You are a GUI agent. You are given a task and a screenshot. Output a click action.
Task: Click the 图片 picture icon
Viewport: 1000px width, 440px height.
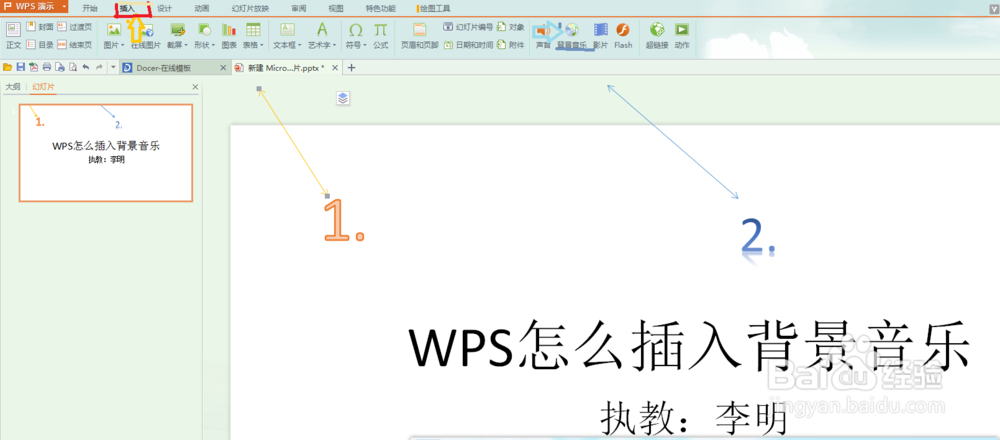tap(114, 29)
